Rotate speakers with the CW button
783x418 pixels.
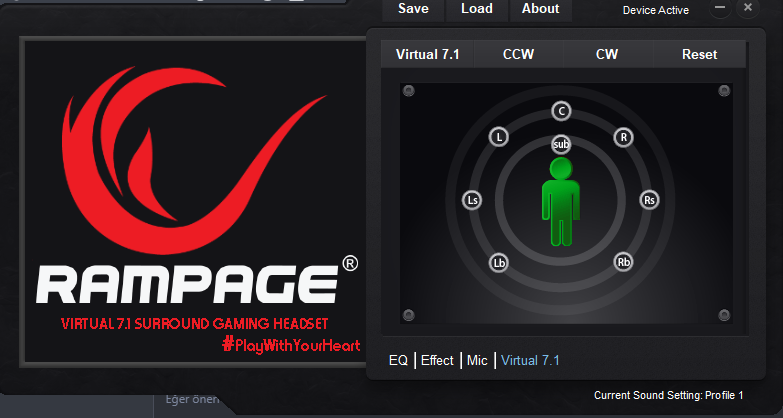pos(608,54)
